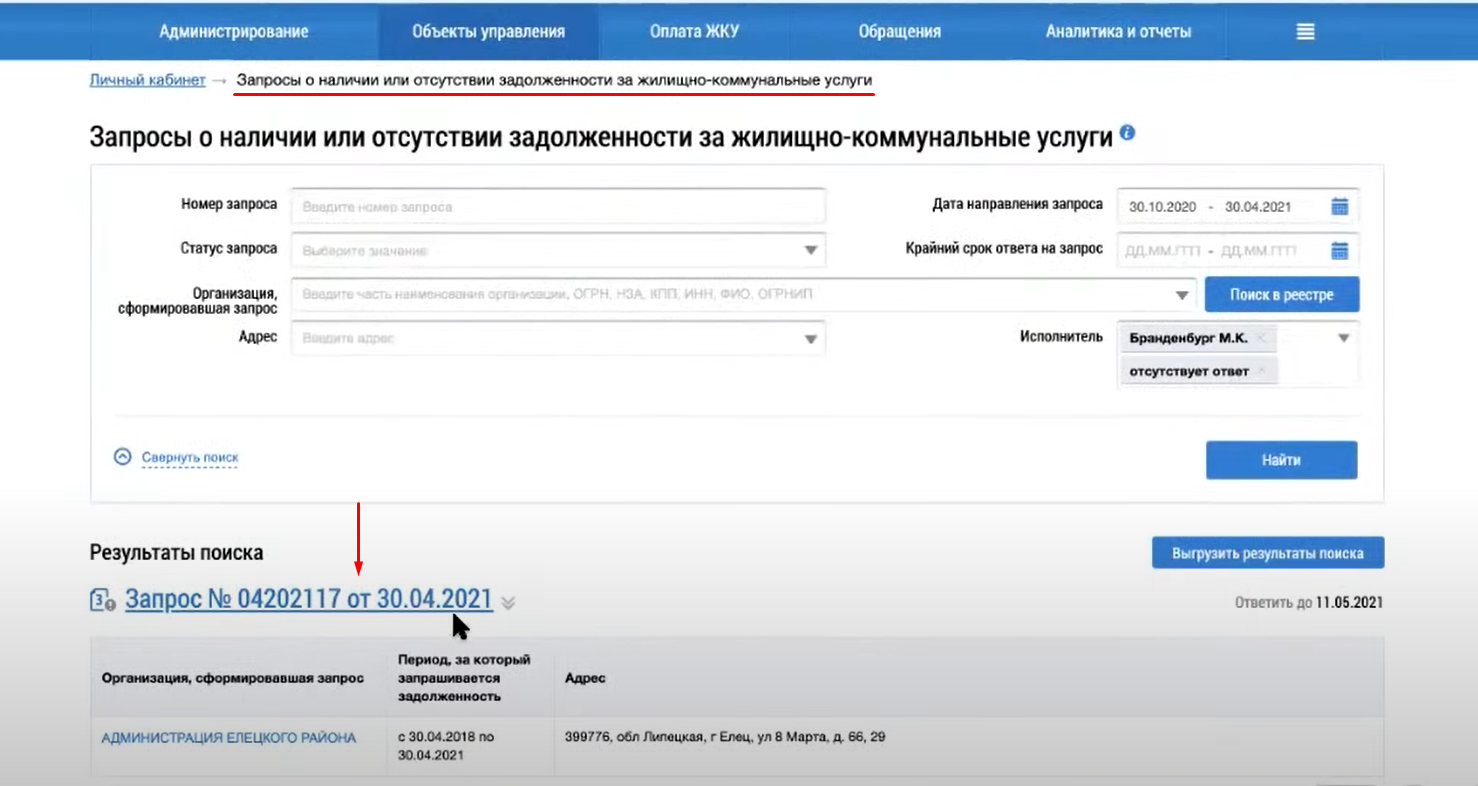Screen dimensions: 1478x786
Task: Open the Обращения menu
Action: (899, 31)
